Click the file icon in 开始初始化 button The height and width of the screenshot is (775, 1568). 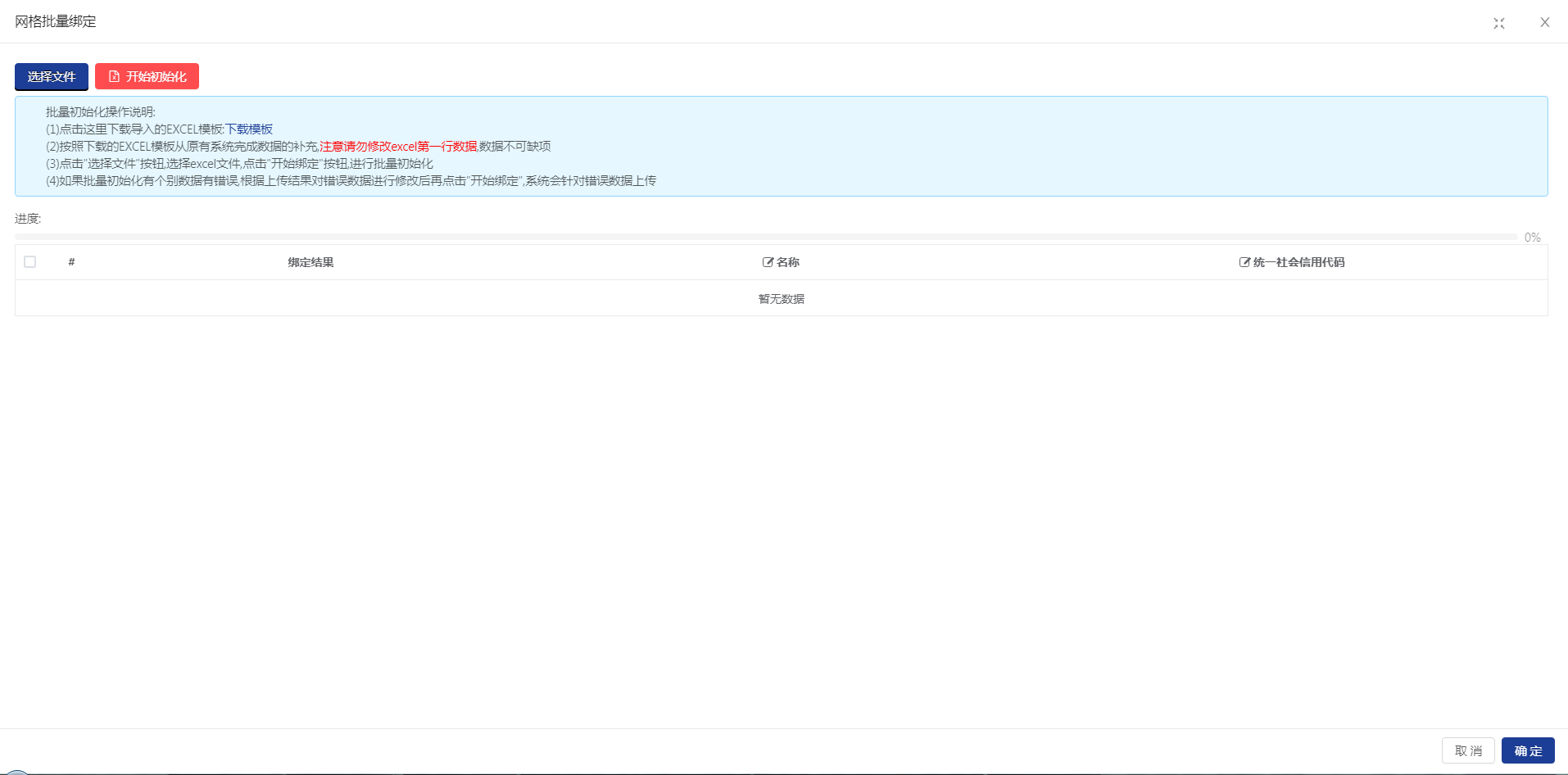click(x=115, y=76)
